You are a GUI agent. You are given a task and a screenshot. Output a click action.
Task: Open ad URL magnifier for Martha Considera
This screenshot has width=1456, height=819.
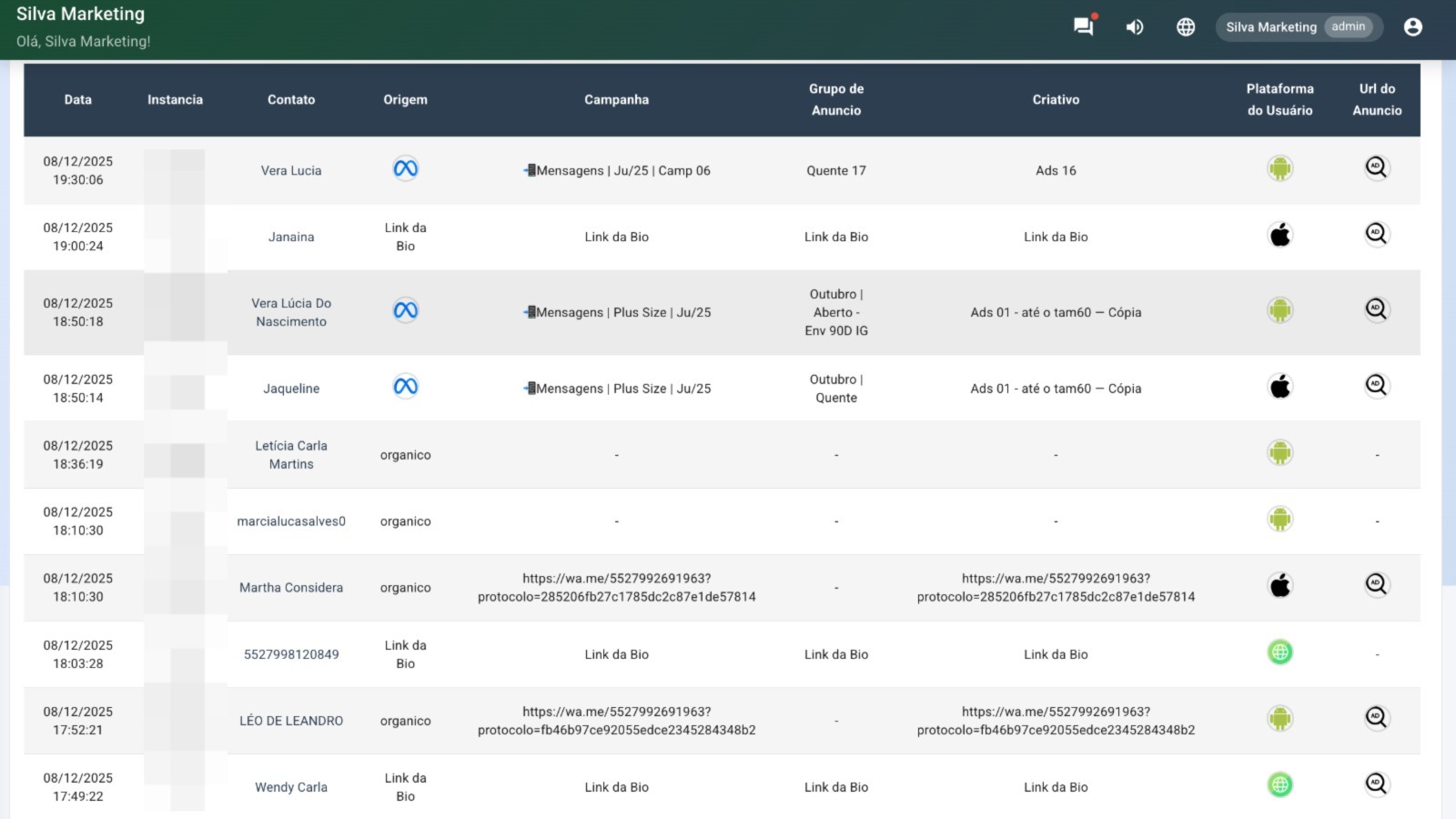click(x=1376, y=584)
